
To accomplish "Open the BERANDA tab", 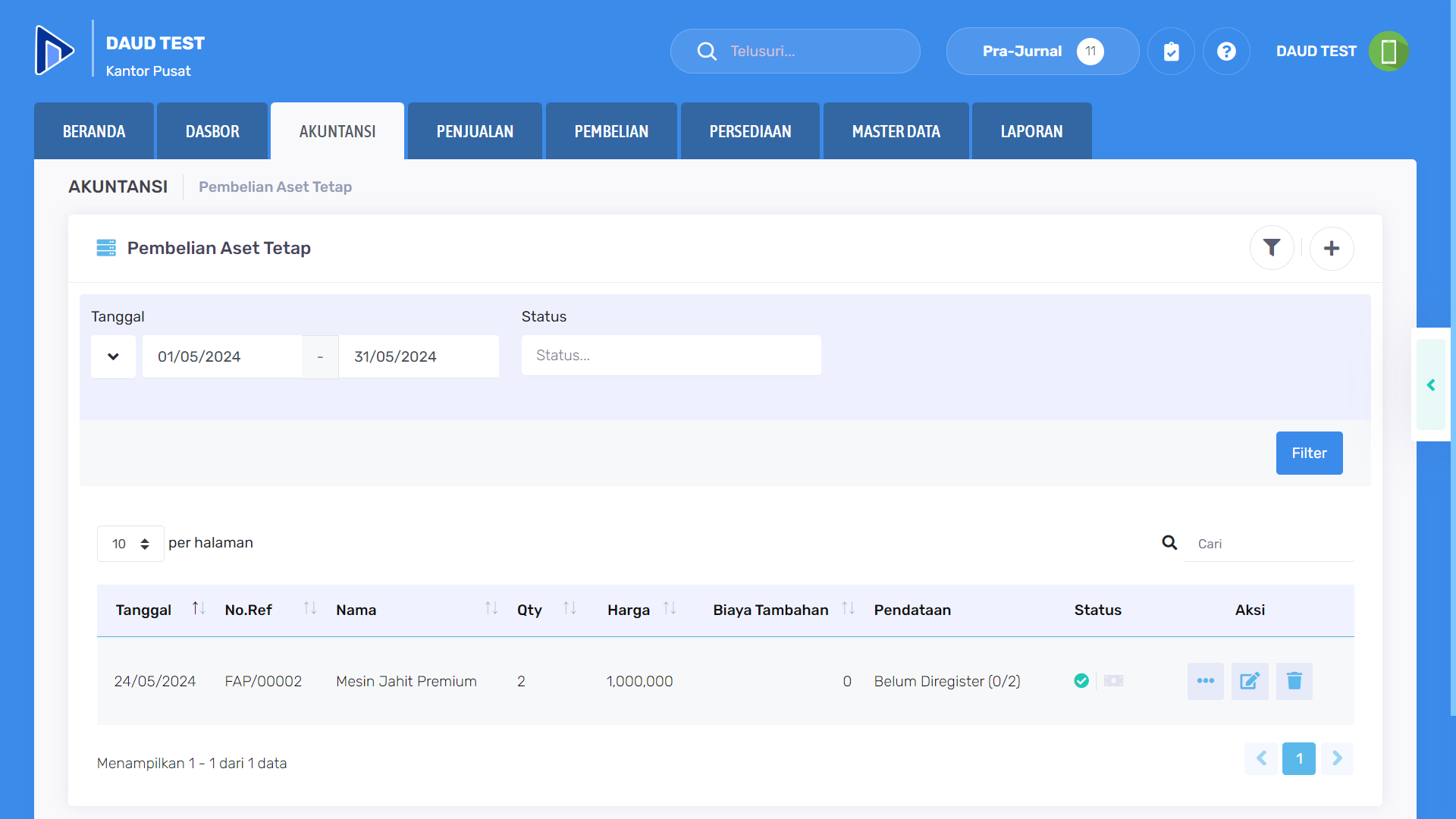I will pos(94,131).
